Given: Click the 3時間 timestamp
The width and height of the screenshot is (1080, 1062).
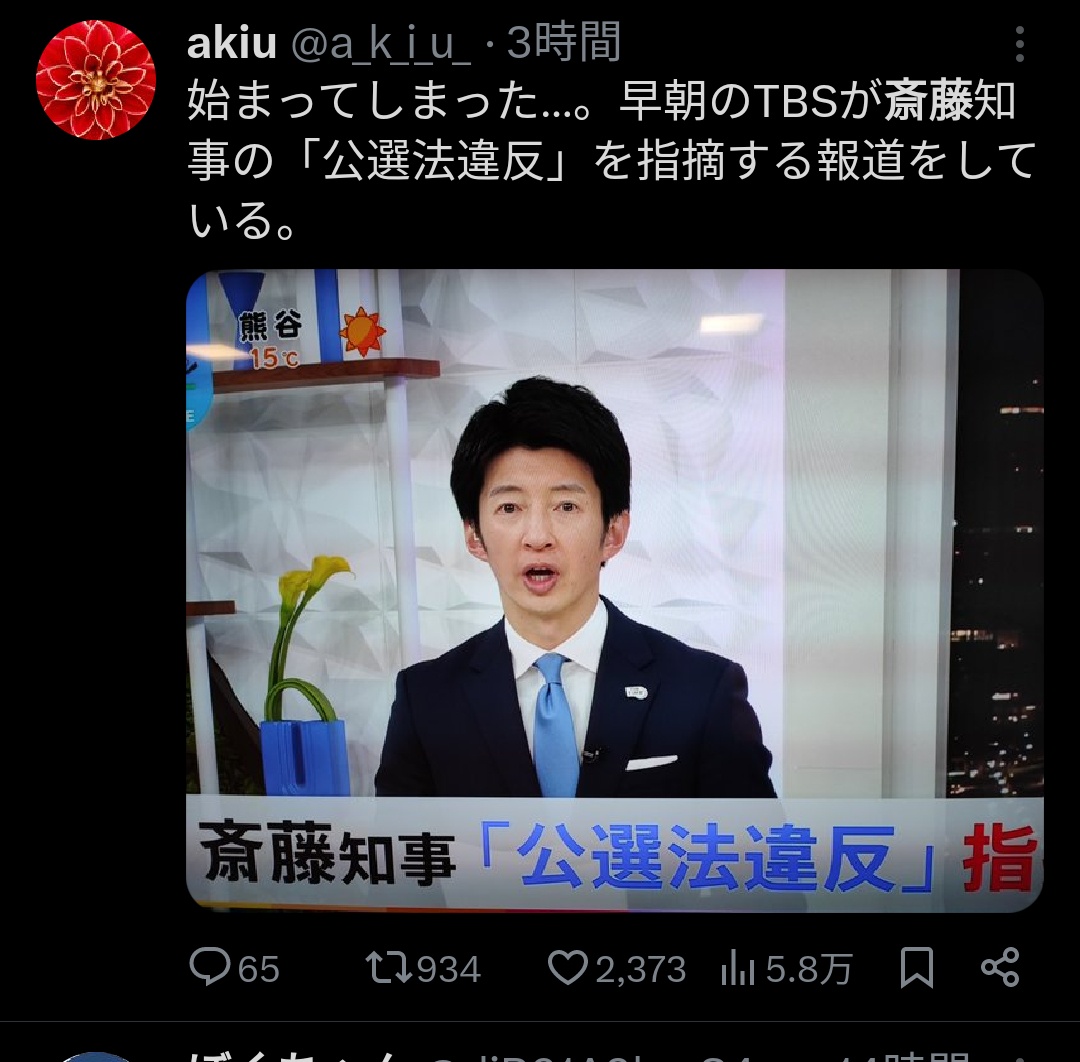Looking at the screenshot, I should point(564,42).
